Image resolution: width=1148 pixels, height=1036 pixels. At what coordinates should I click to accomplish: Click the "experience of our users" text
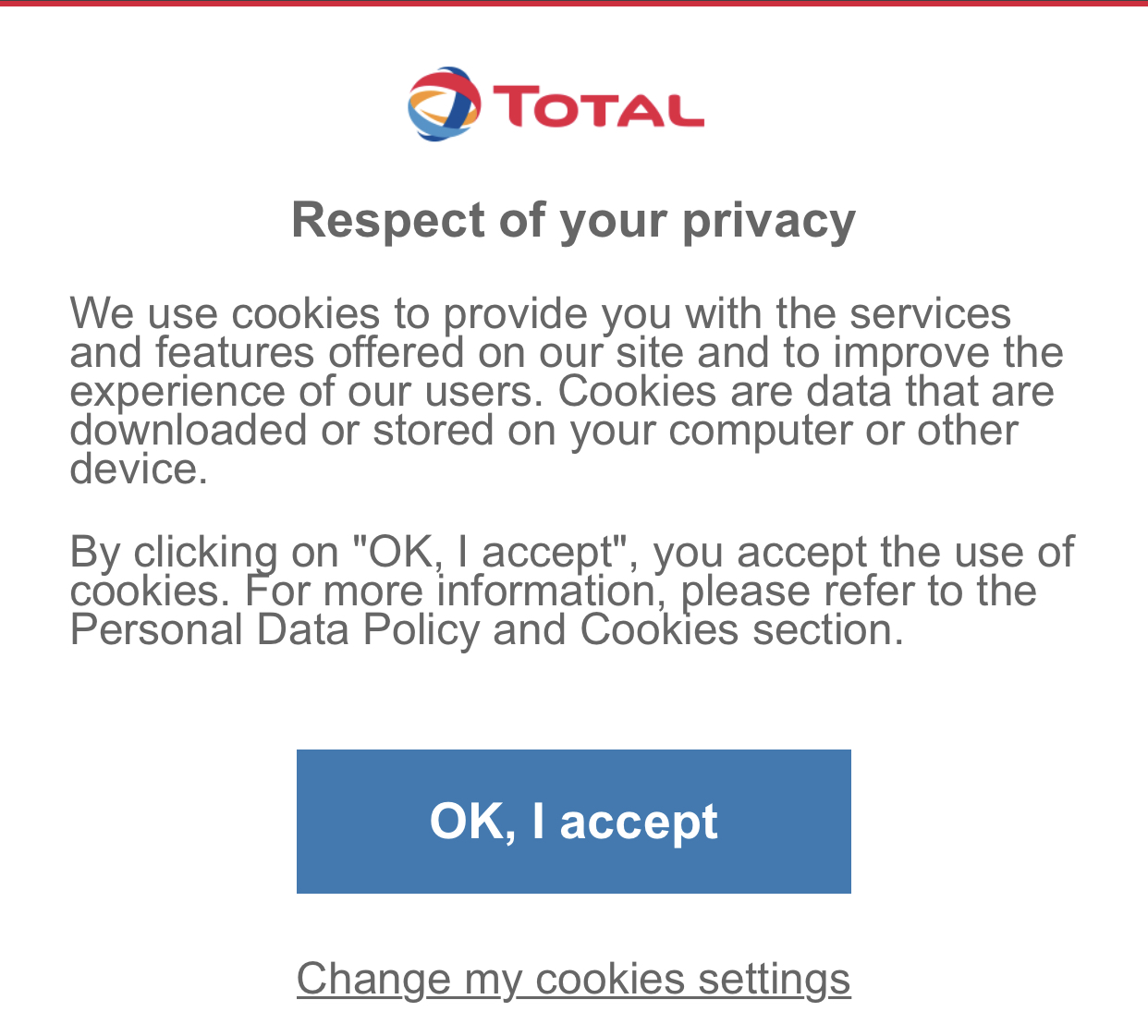pyautogui.click(x=305, y=392)
